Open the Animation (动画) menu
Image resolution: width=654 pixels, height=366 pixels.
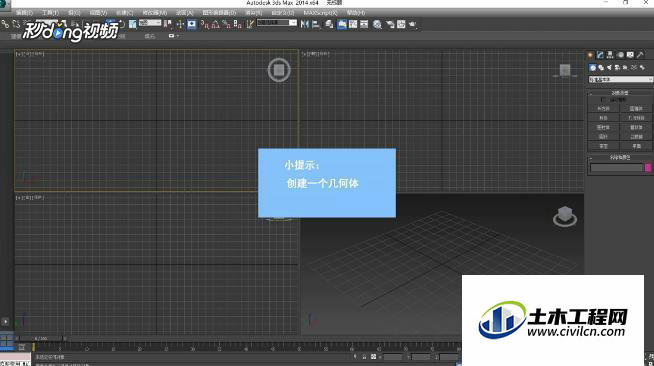[184, 13]
